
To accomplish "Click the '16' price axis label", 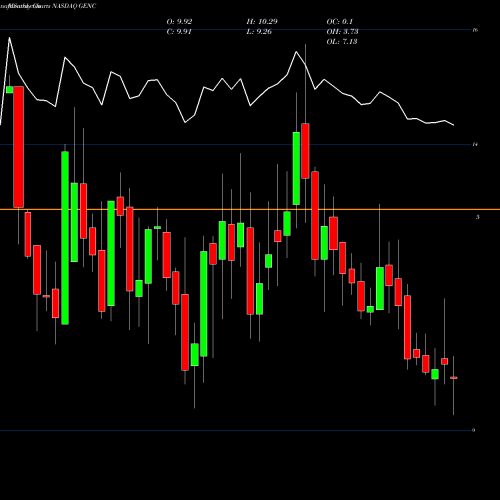I will 475,30.
